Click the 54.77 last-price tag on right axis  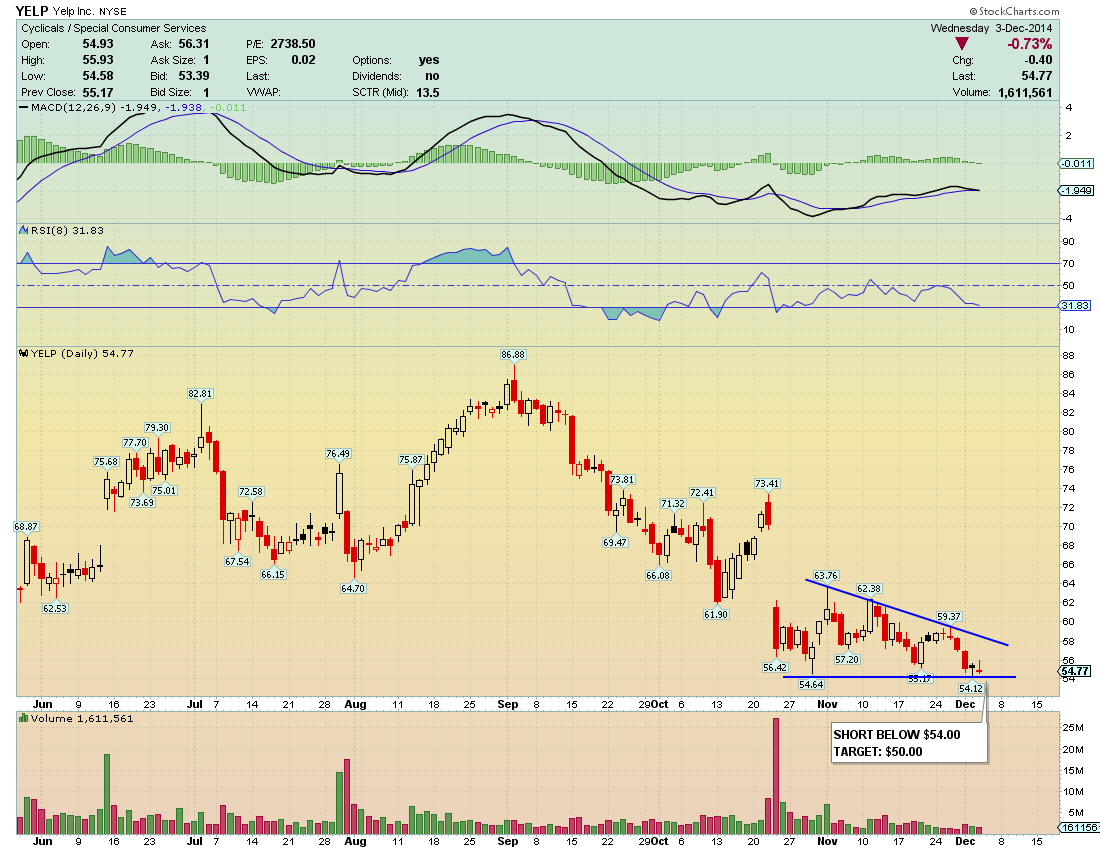(1074, 670)
